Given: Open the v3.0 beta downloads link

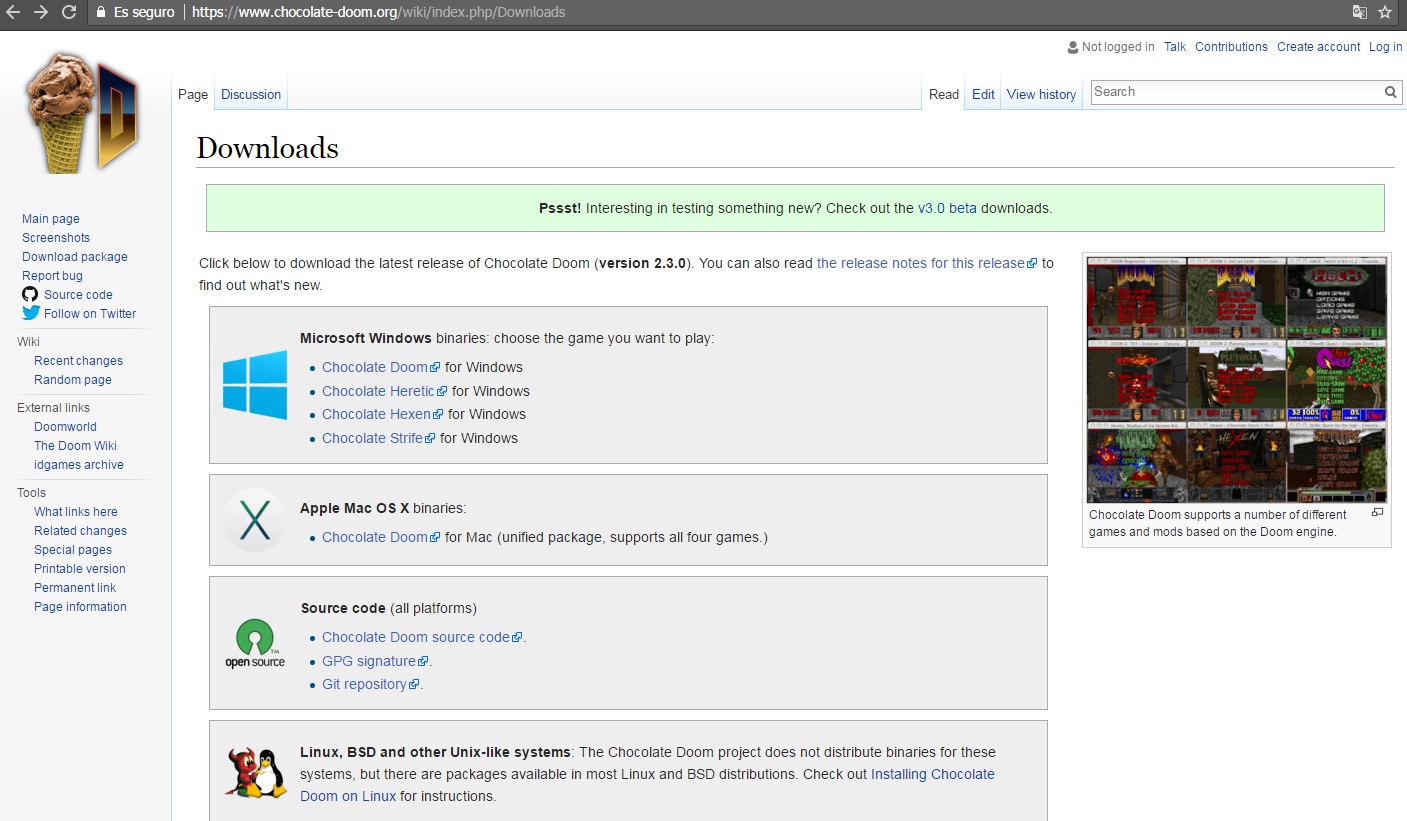Looking at the screenshot, I should tap(947, 209).
